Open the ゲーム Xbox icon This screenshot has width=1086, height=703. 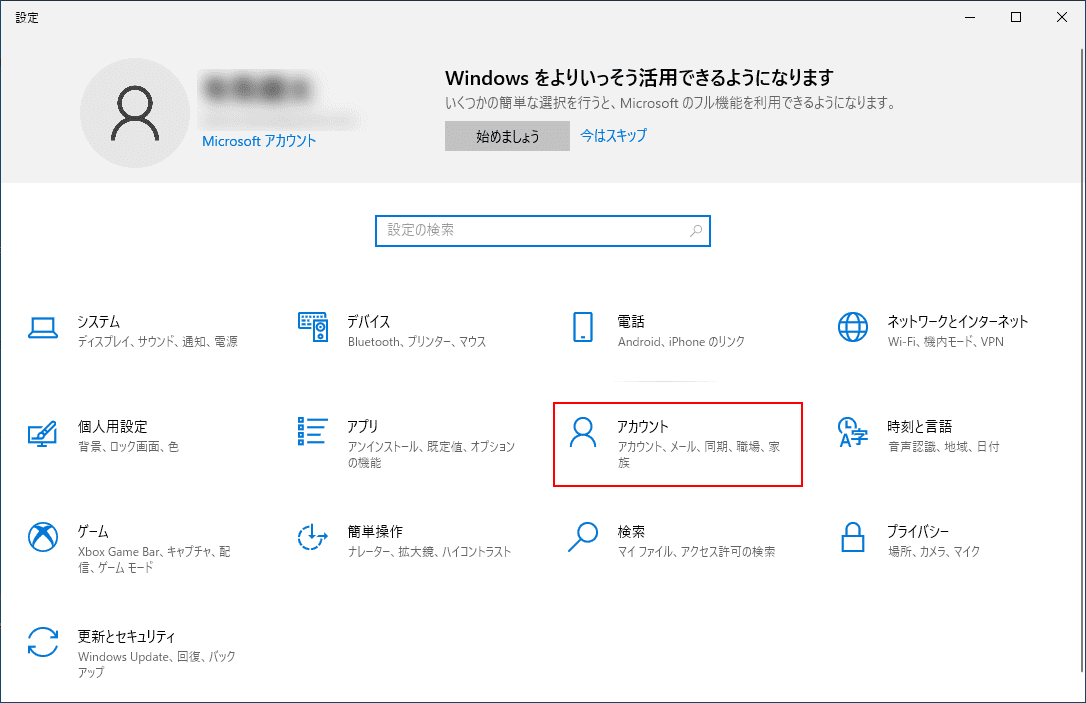[43, 537]
